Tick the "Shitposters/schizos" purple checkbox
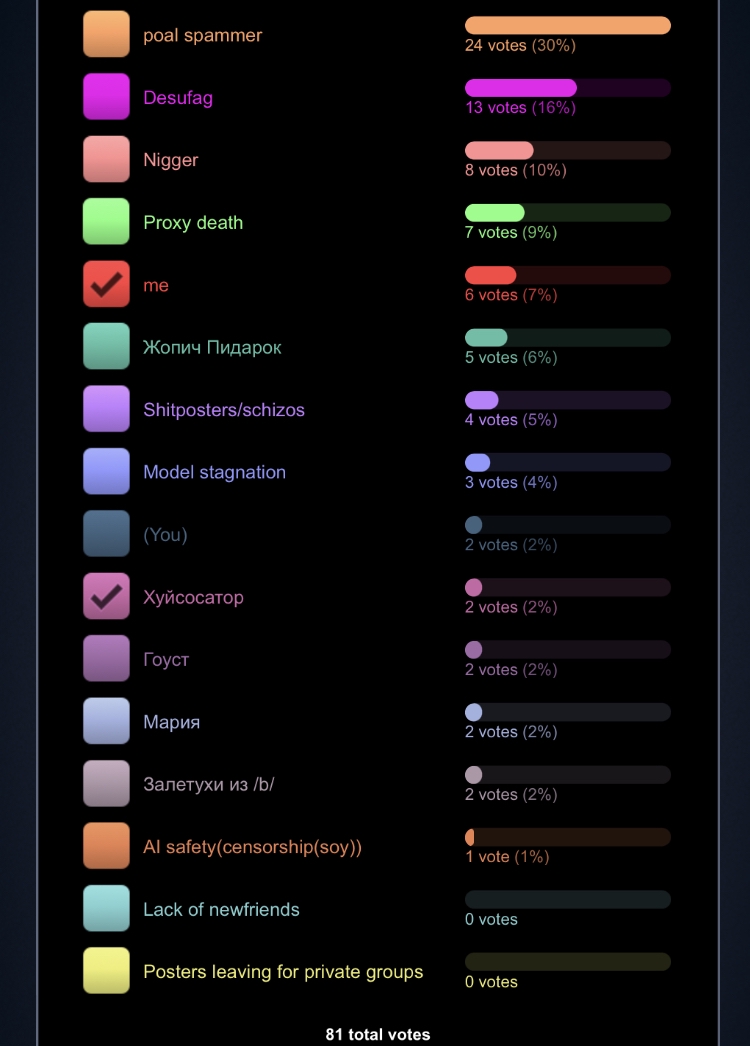 tap(106, 409)
